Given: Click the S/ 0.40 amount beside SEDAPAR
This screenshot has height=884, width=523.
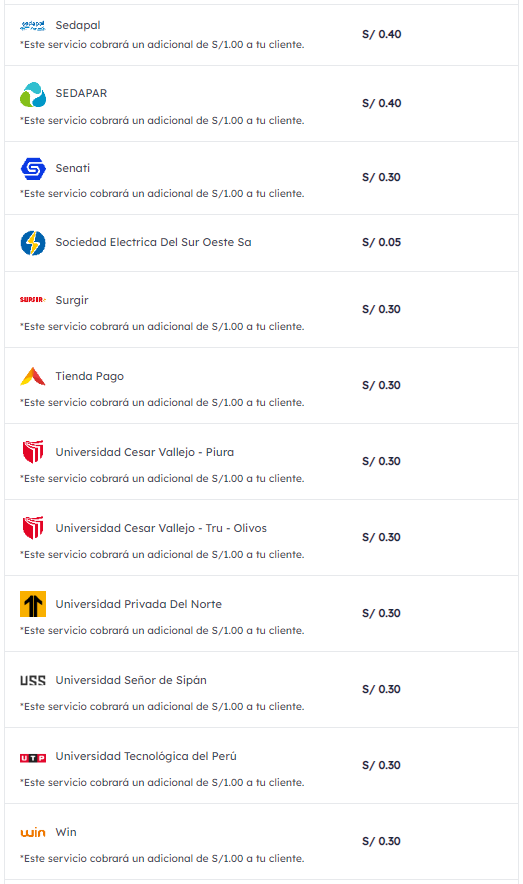Looking at the screenshot, I should [x=382, y=103].
